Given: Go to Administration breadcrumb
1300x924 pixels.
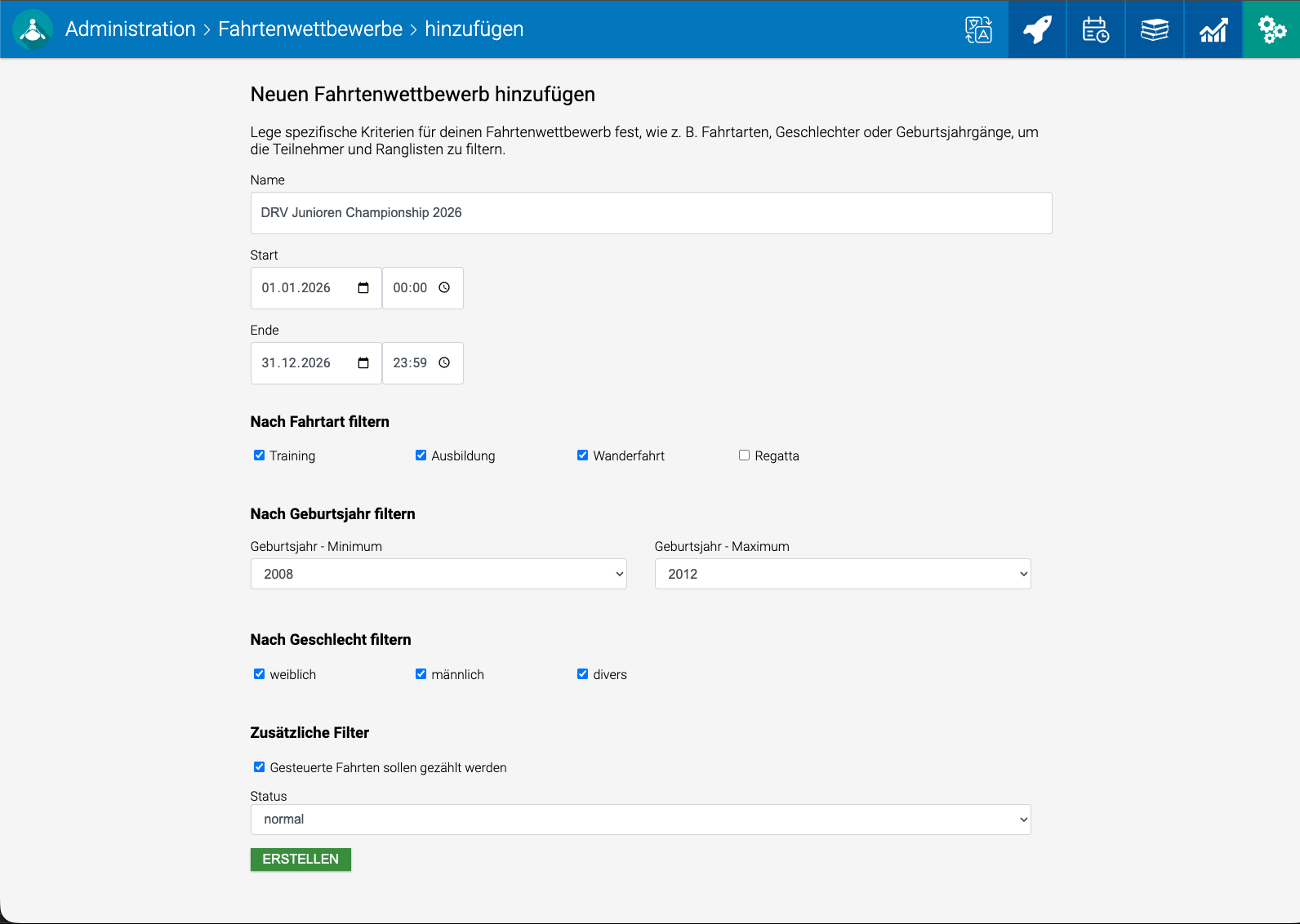Looking at the screenshot, I should [131, 29].
